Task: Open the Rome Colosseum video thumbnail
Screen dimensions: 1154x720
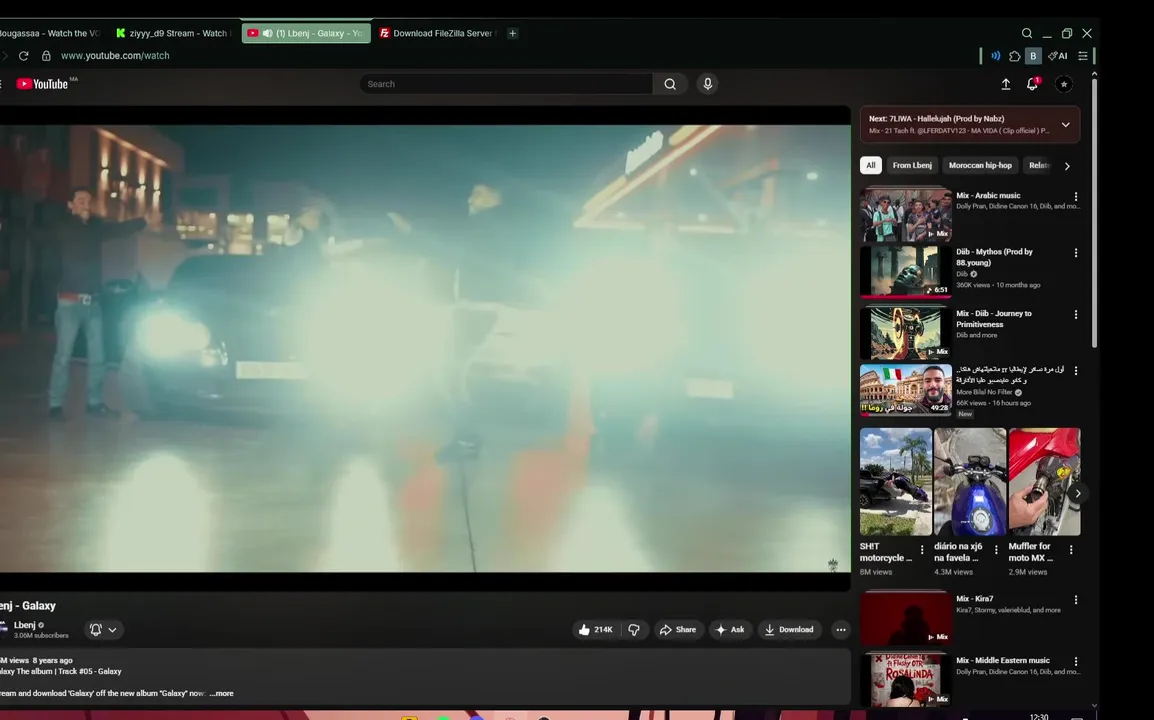Action: [906, 389]
